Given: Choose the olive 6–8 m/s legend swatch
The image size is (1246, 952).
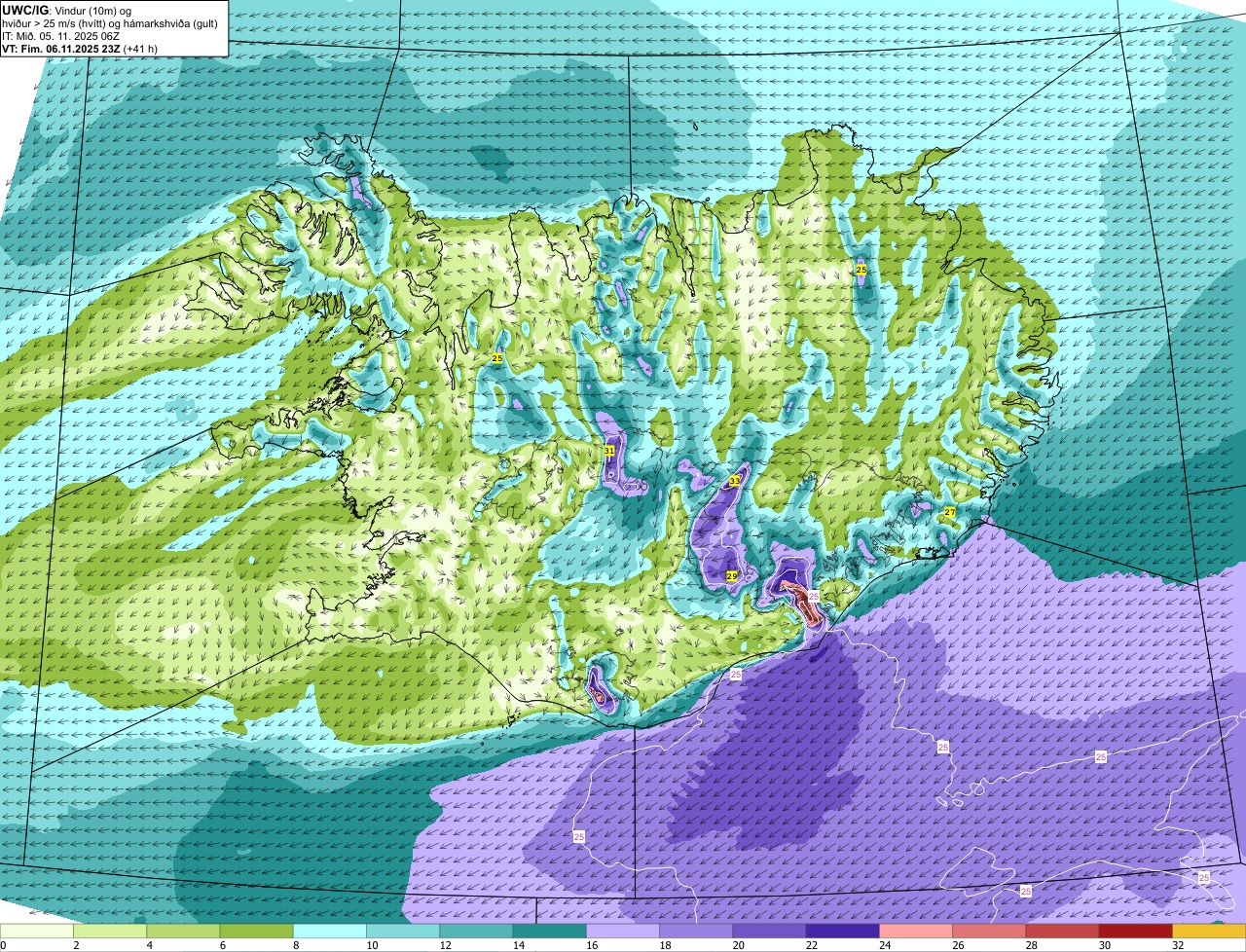Looking at the screenshot, I should (x=256, y=932).
